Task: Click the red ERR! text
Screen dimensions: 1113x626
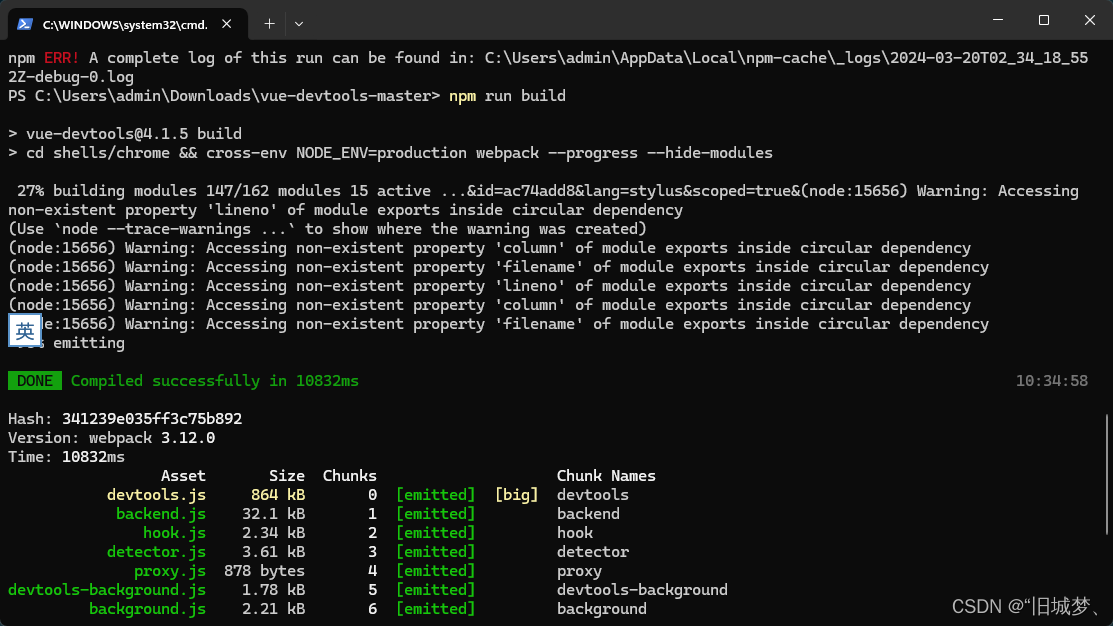Action: pyautogui.click(x=62, y=58)
